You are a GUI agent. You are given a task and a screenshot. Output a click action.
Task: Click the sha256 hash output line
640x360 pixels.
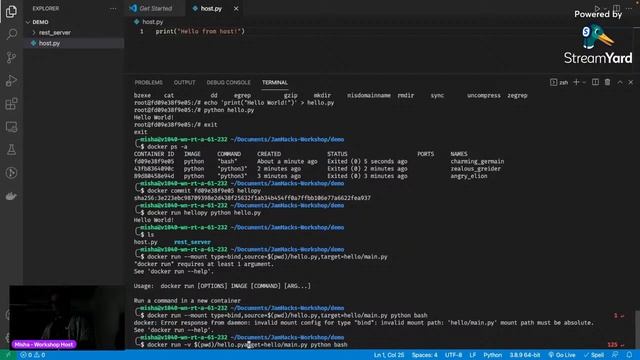[x=252, y=198]
